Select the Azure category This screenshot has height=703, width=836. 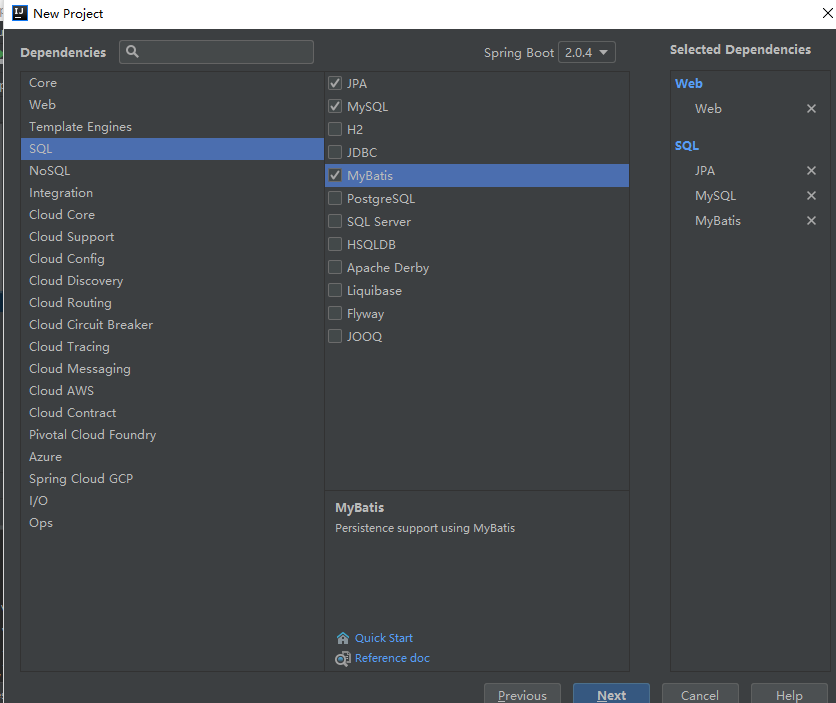click(x=172, y=457)
